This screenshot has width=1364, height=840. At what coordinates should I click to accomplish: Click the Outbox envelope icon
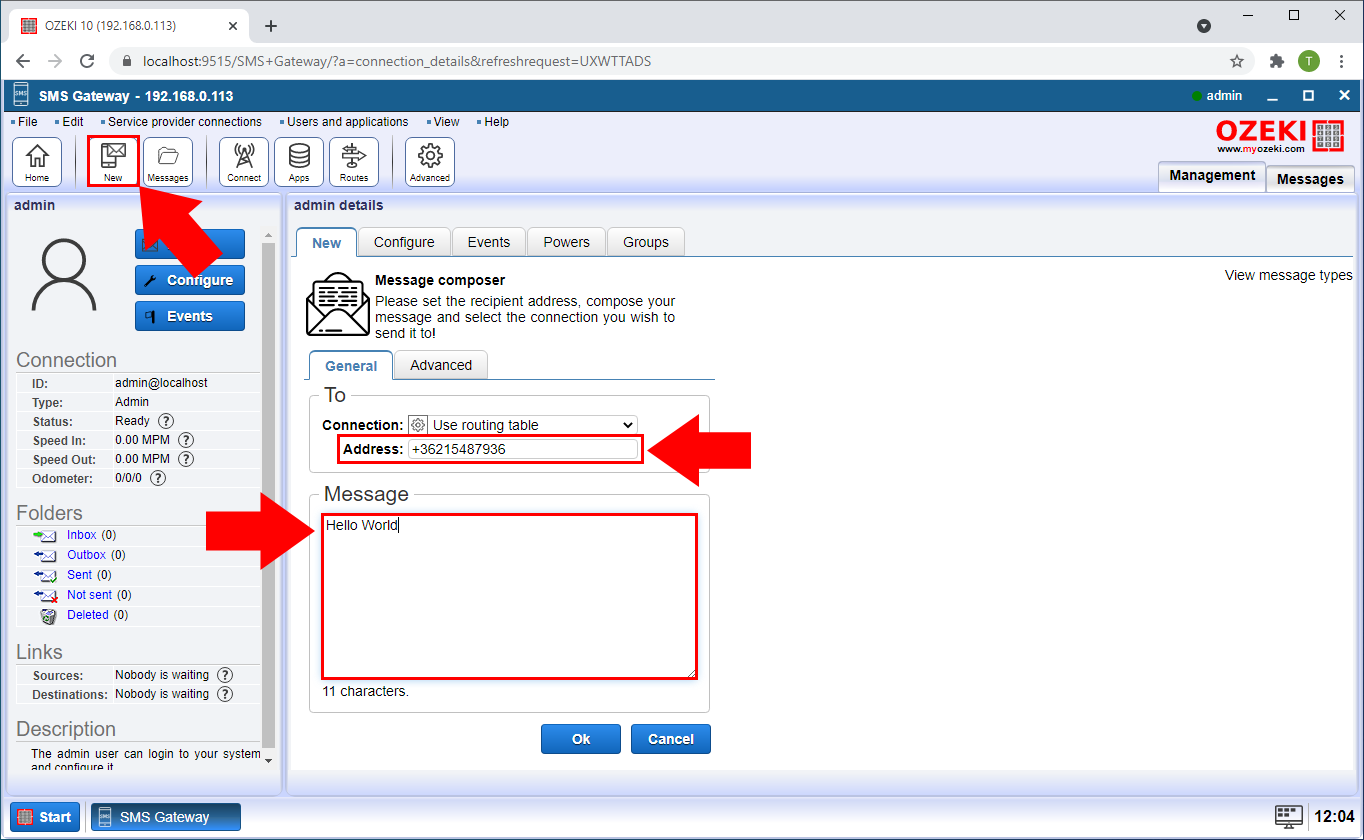pyautogui.click(x=45, y=555)
